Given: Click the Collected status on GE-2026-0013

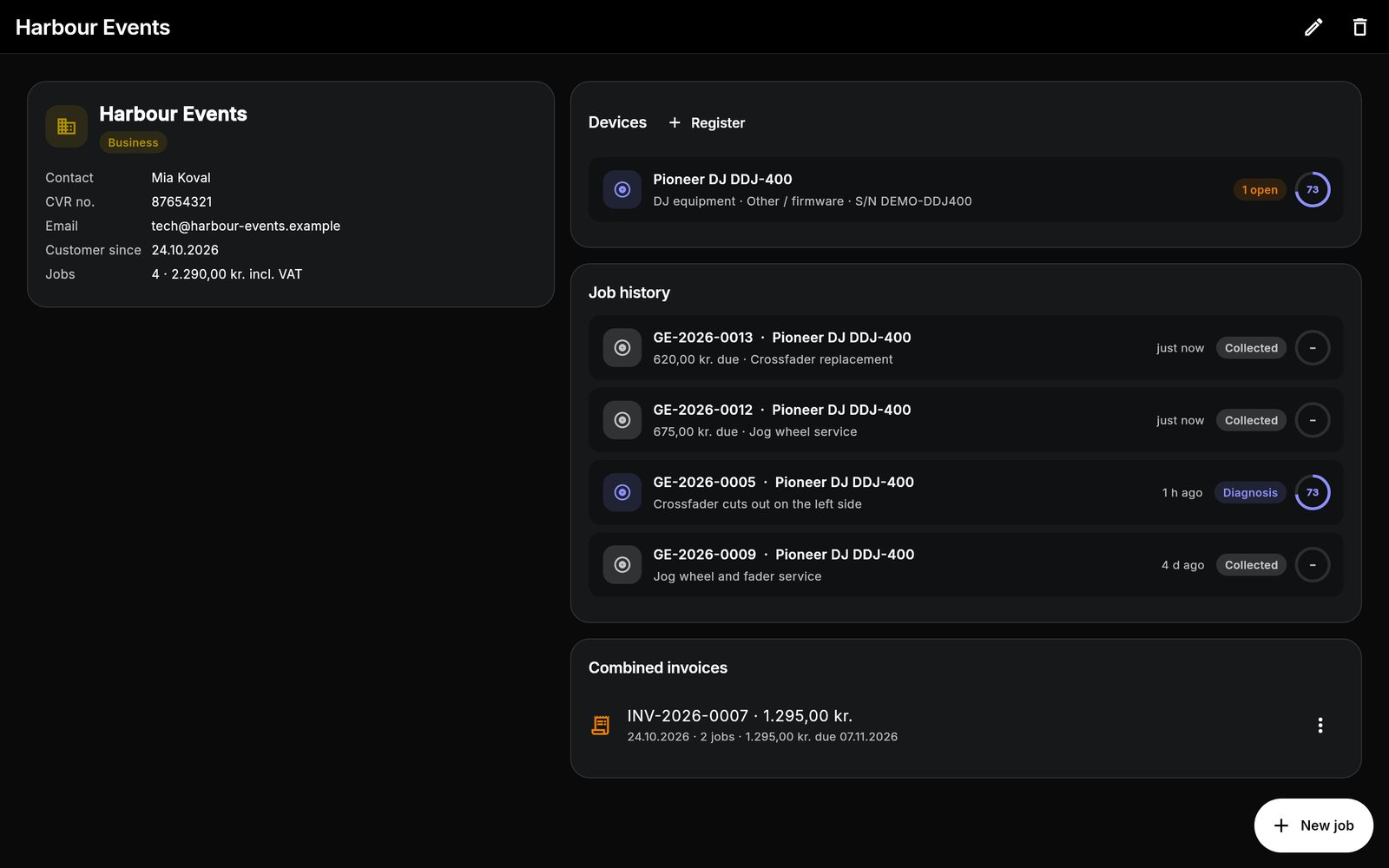Looking at the screenshot, I should [x=1251, y=348].
